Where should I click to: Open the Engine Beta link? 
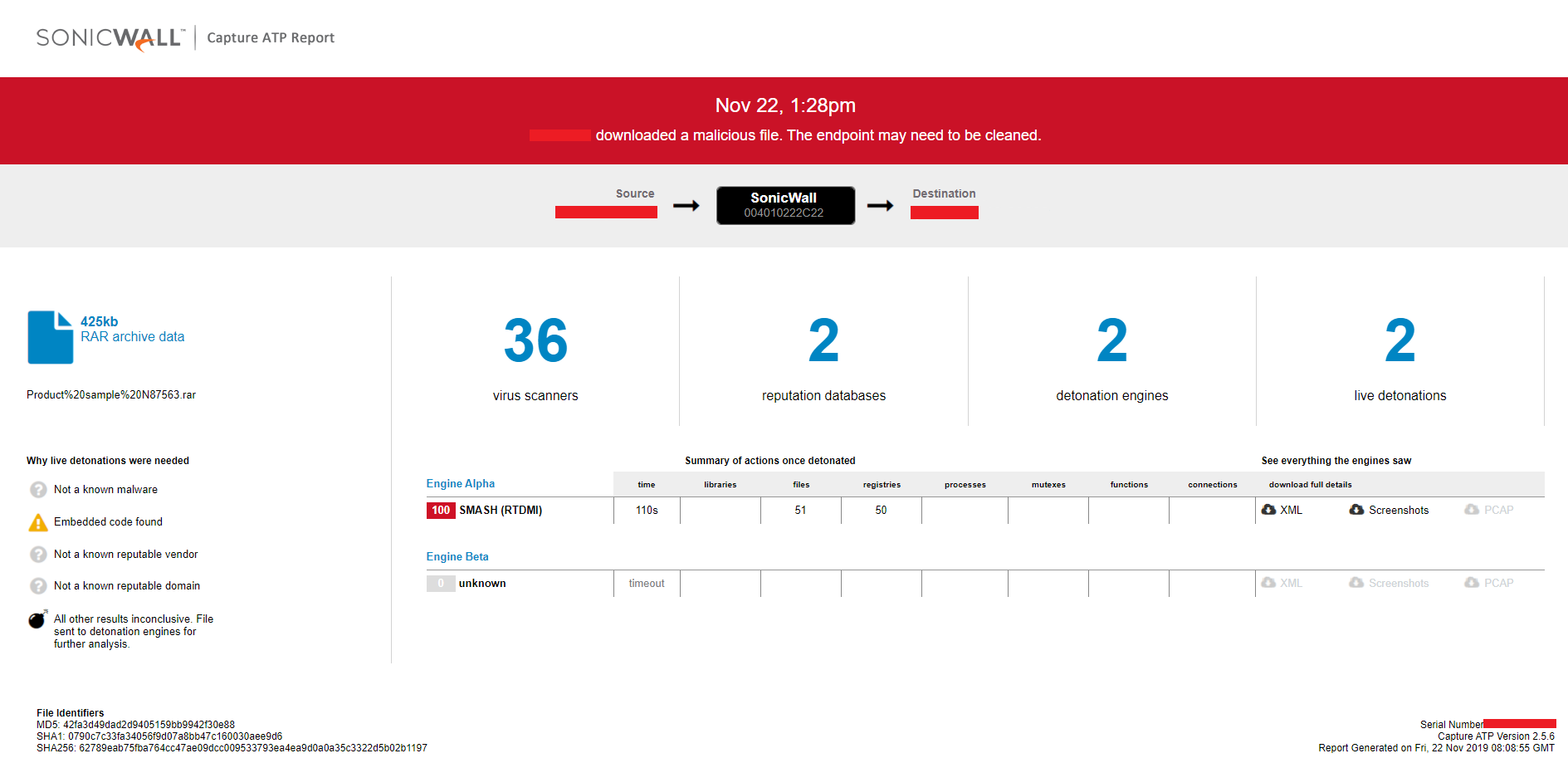click(x=457, y=557)
